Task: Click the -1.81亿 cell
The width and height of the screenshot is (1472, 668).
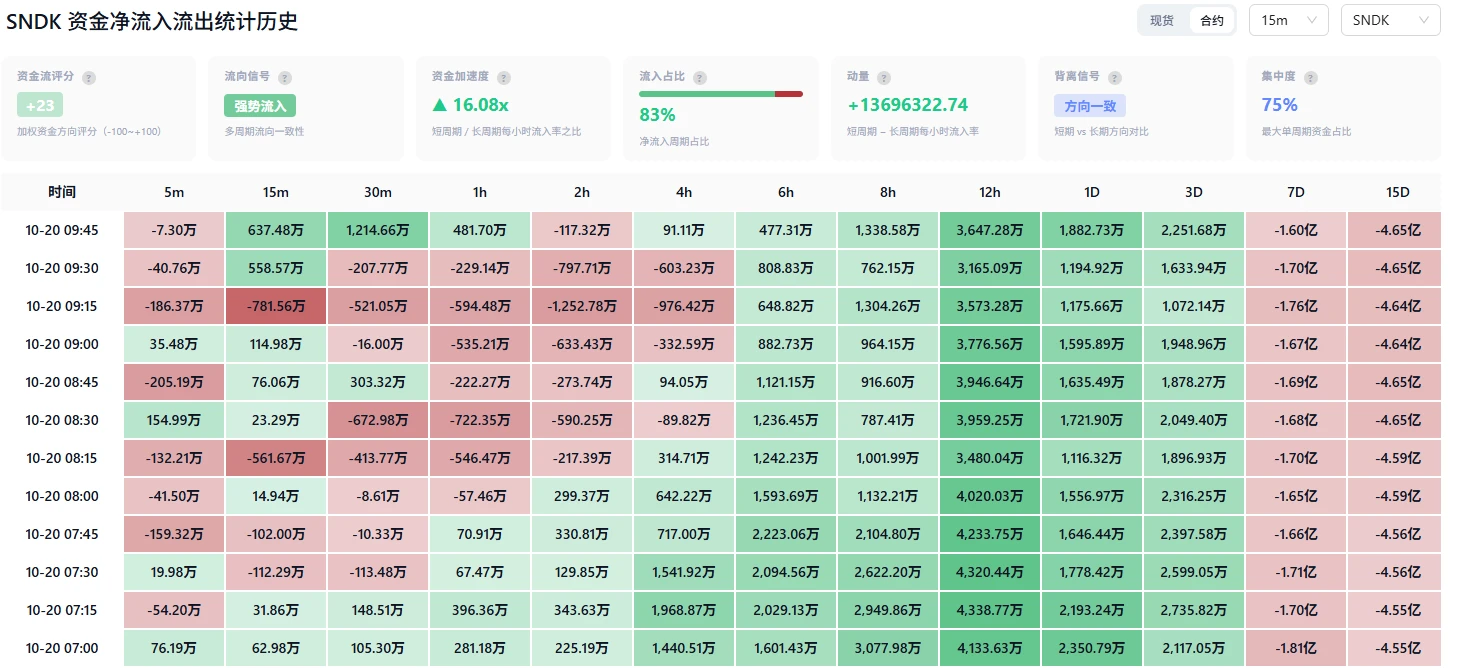Action: 1296,648
